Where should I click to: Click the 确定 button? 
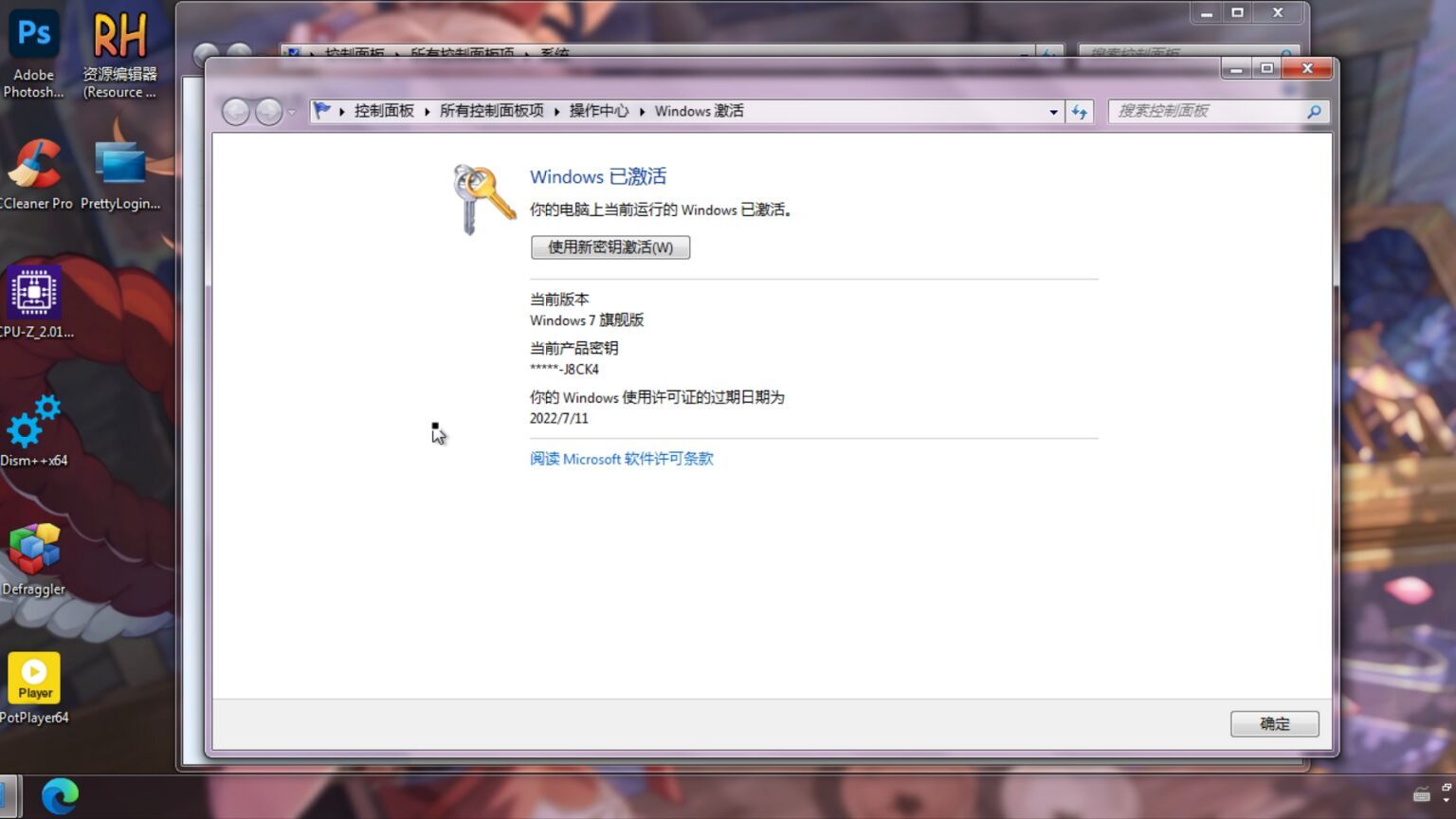(1274, 724)
